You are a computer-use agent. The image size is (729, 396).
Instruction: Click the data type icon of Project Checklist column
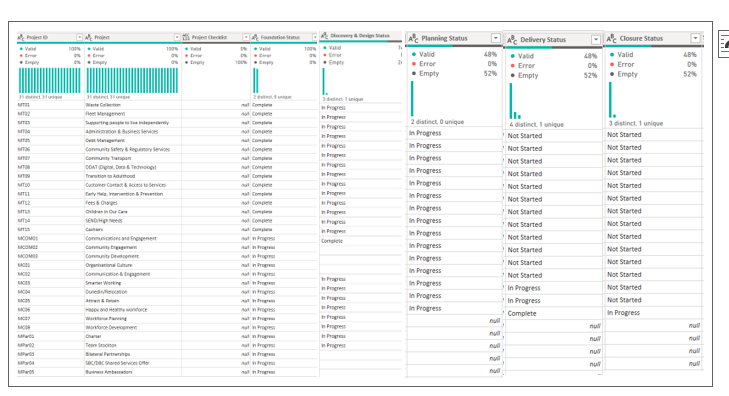point(186,37)
